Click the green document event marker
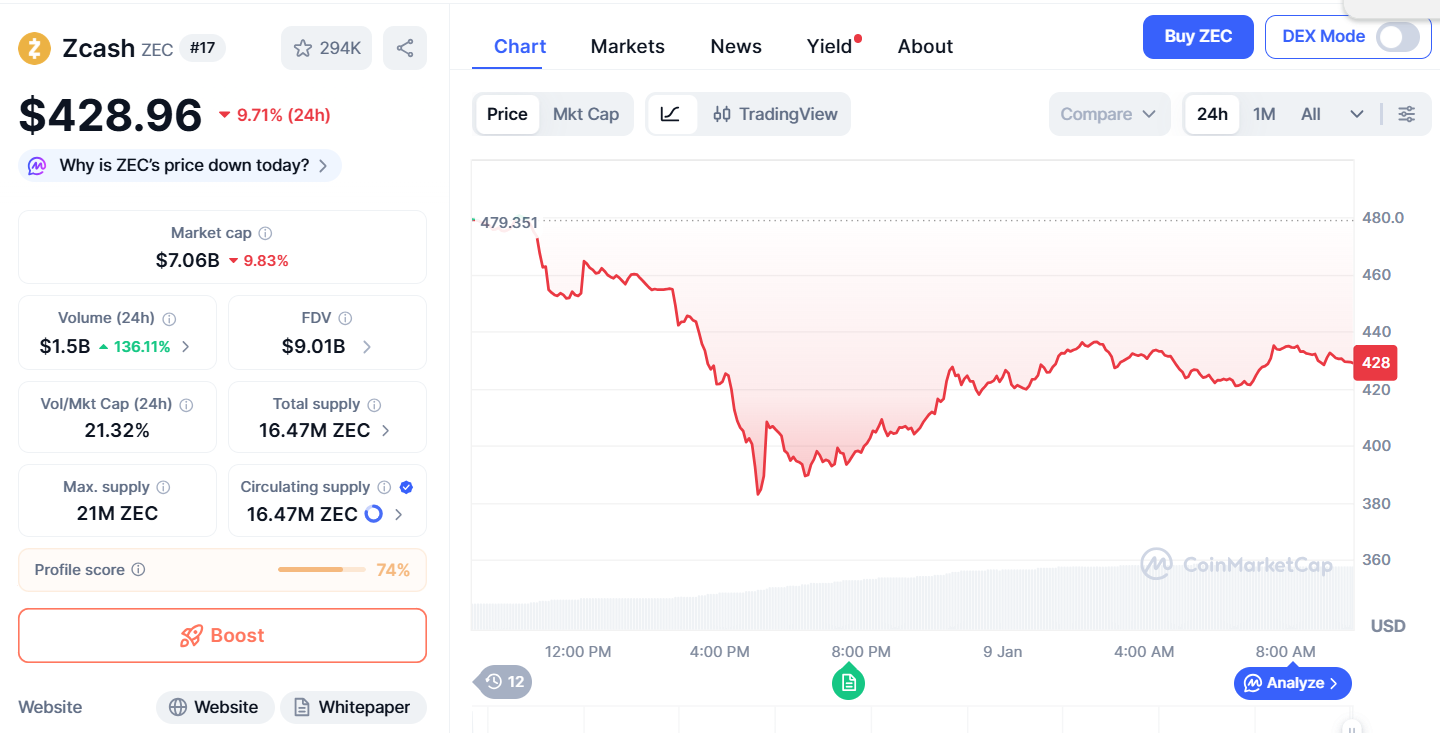This screenshot has height=733, width=1440. coord(848,683)
